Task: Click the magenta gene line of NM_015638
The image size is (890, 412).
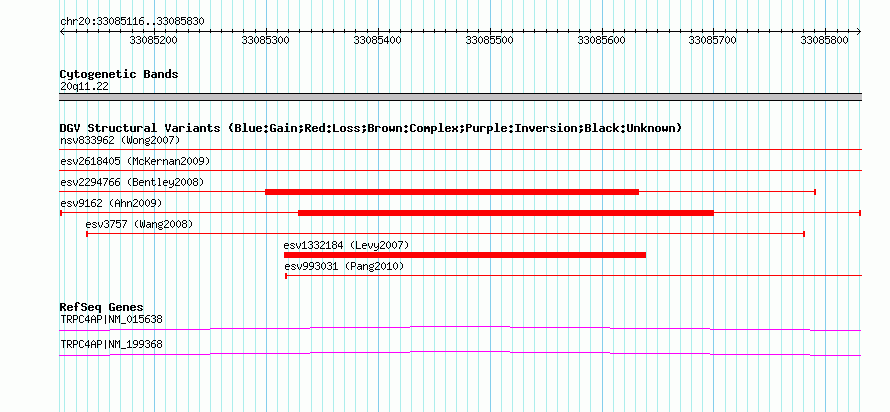Action: 460,328
